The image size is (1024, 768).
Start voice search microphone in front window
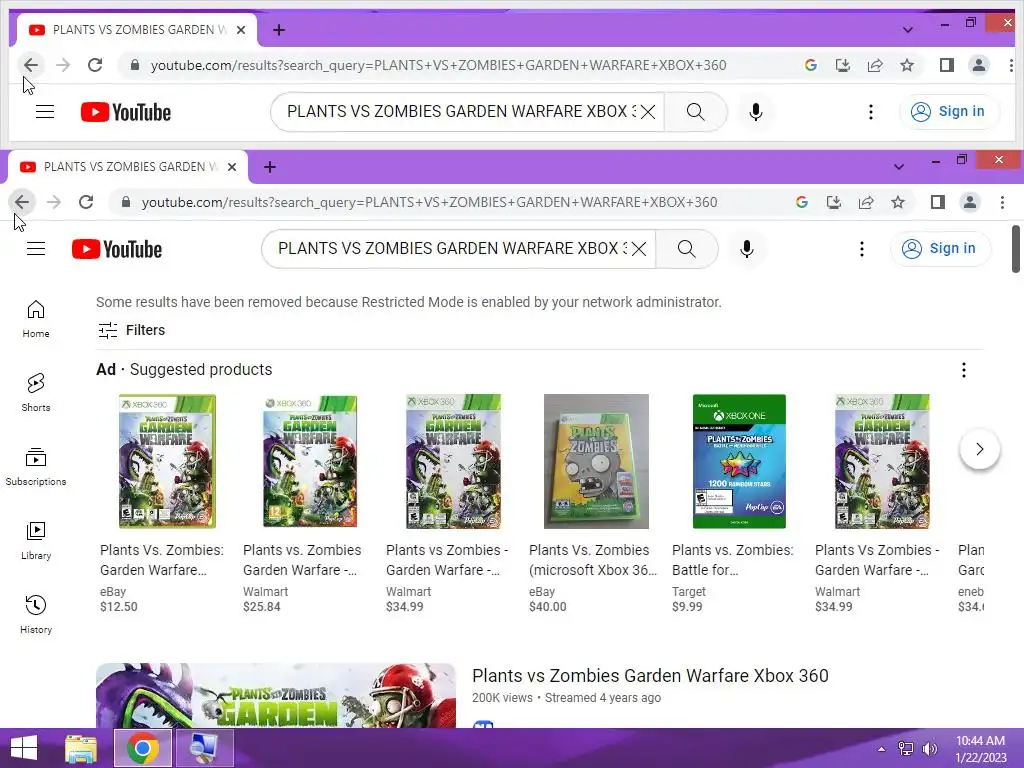click(x=746, y=249)
